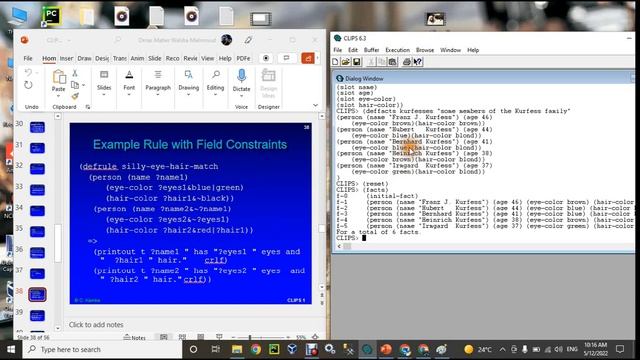Open the Copy dropdown arrow in Clipboard group
Image resolution: width=640 pixels, height=360 pixels.
(x=84, y=85)
